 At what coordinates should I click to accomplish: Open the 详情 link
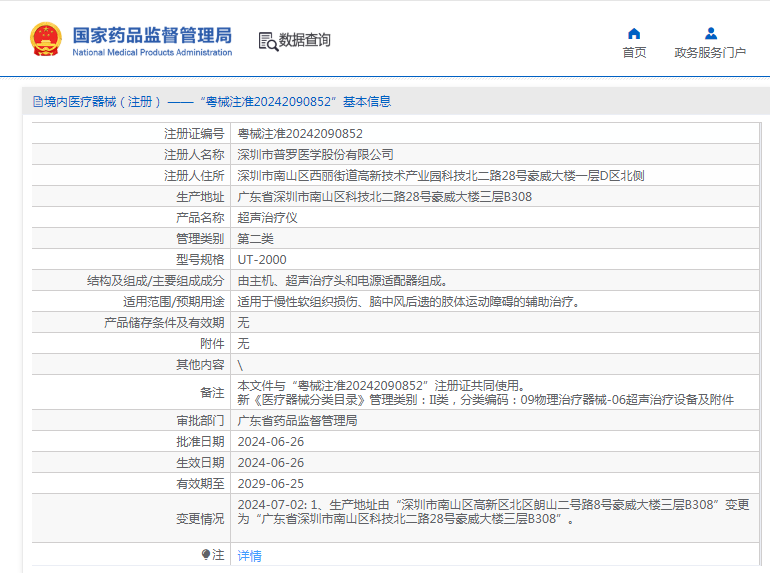click(x=249, y=556)
